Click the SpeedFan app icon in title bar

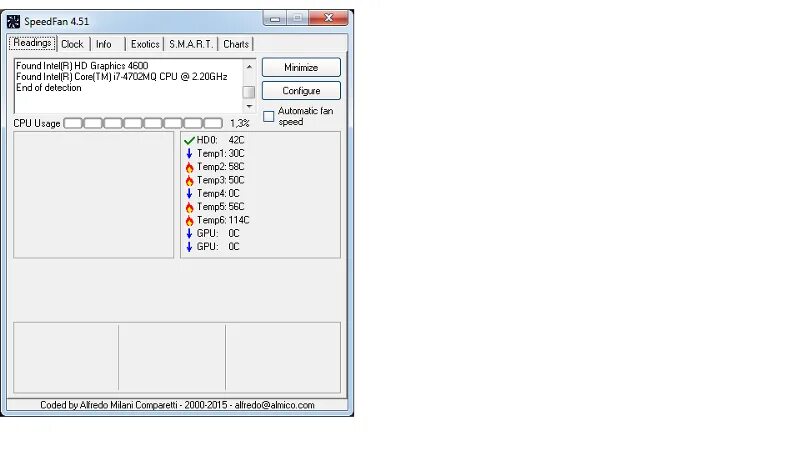[x=13, y=21]
